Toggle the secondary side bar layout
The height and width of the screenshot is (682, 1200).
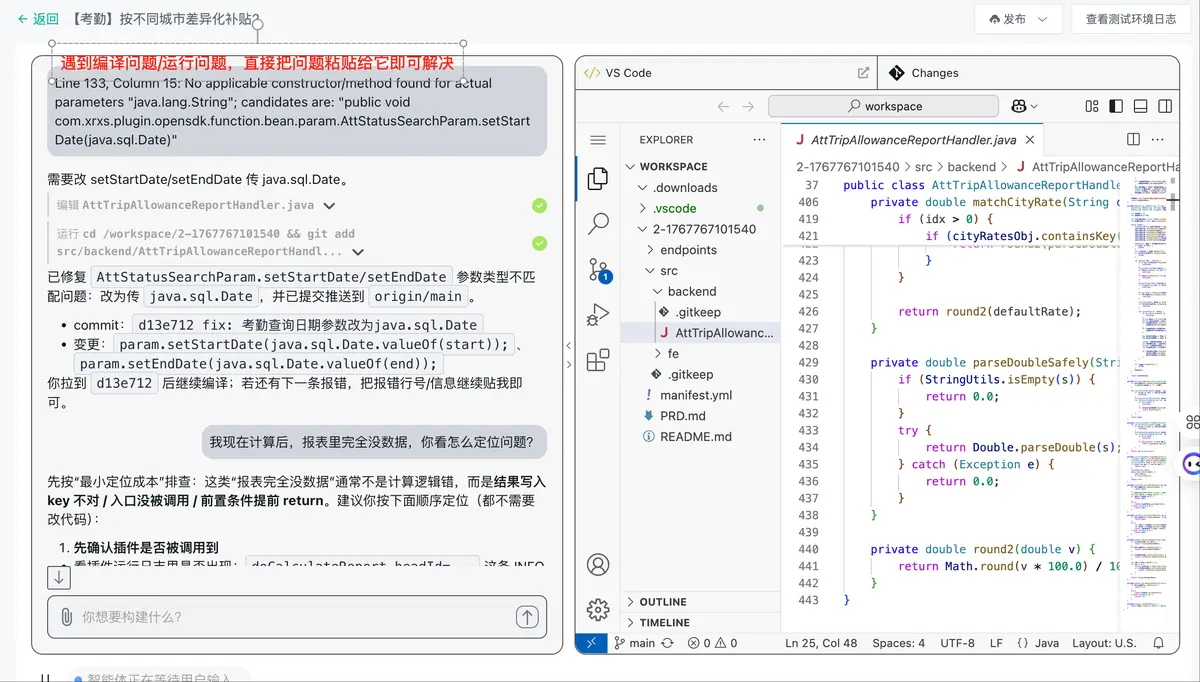(1165, 106)
